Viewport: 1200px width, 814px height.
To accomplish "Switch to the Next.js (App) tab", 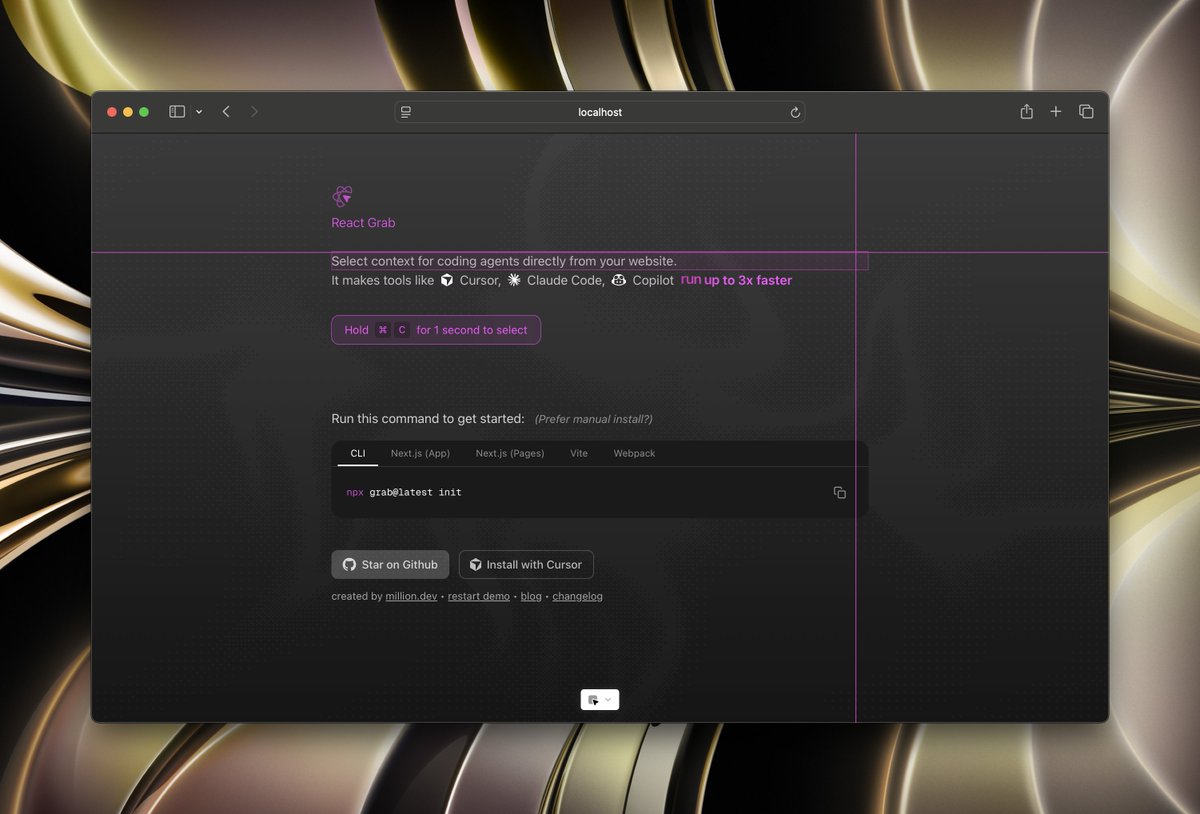I will point(421,453).
